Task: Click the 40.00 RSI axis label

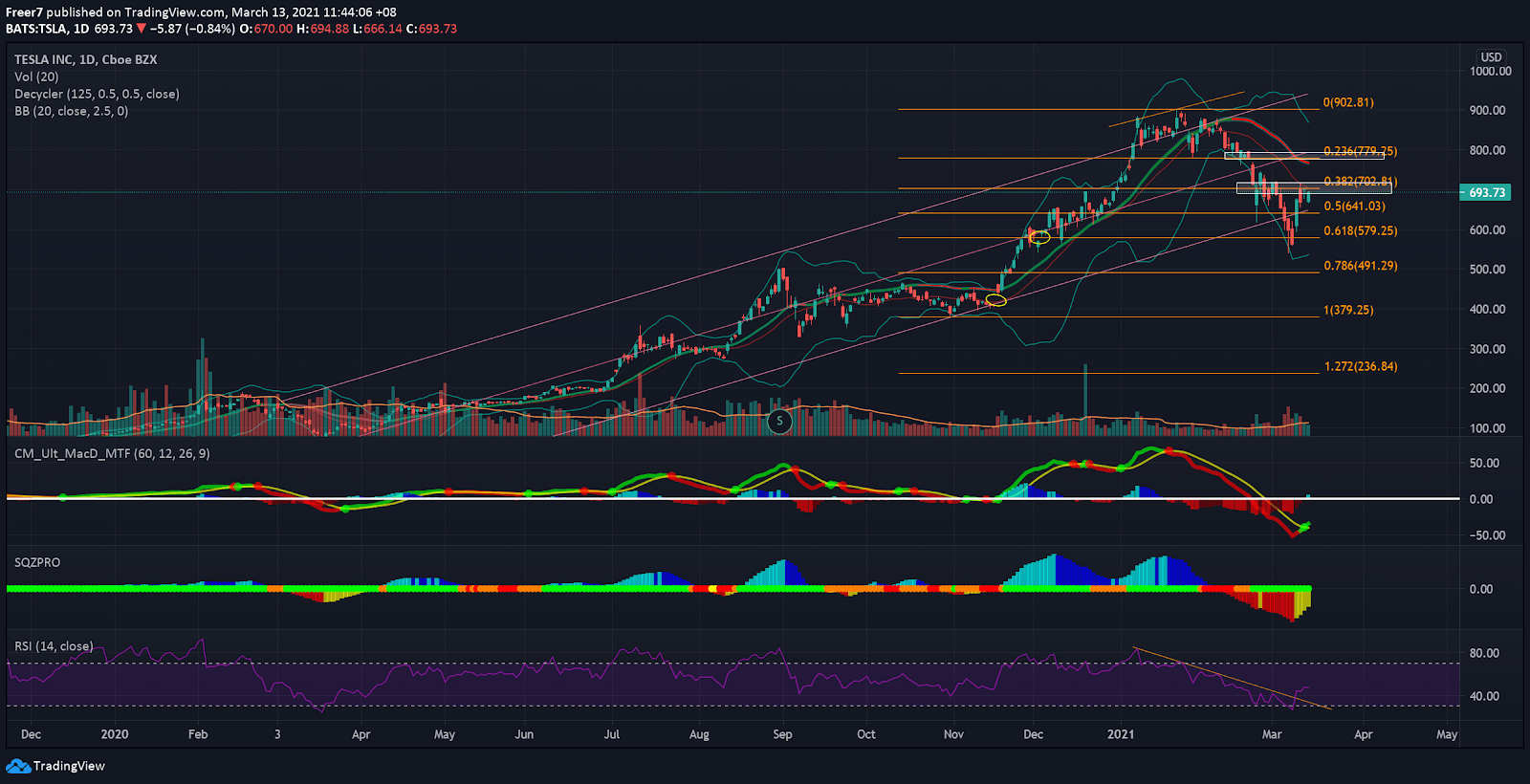Action: point(1484,697)
